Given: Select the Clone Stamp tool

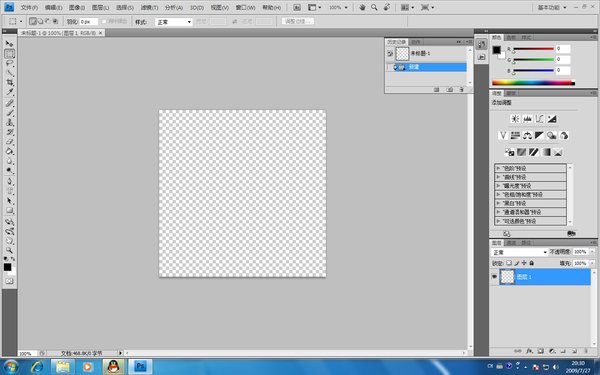Looking at the screenshot, I should tap(10, 122).
